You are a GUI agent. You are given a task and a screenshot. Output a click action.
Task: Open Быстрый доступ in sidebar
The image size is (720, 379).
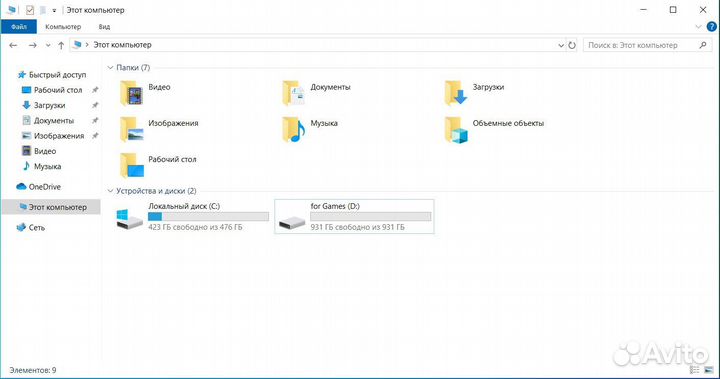[51, 74]
